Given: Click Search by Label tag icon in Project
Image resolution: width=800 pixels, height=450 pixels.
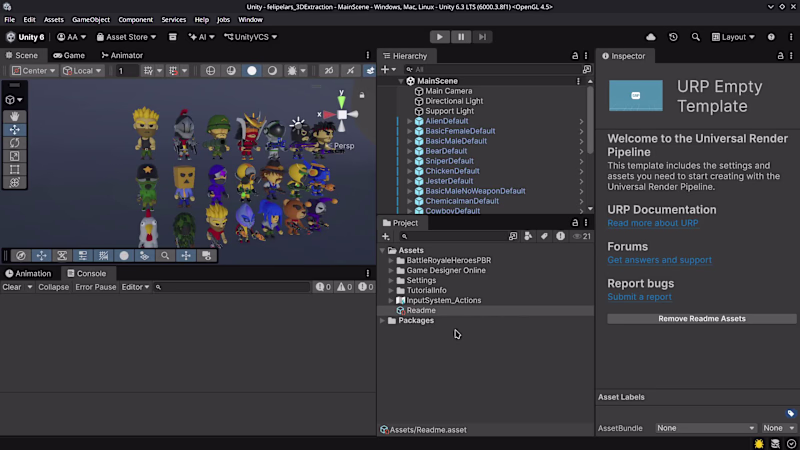Looking at the screenshot, I should tap(544, 236).
